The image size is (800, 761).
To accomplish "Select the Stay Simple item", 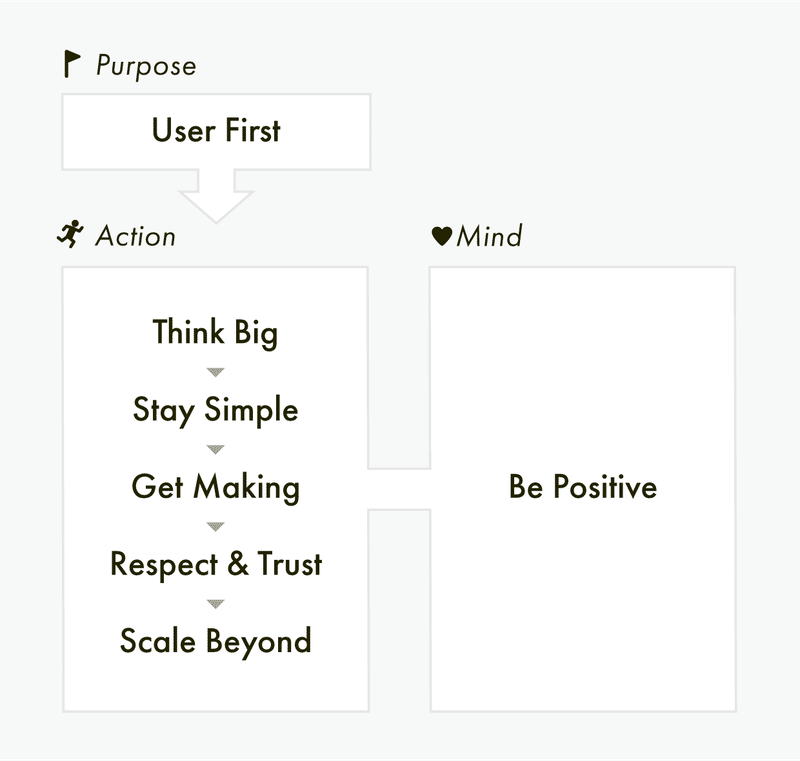I will coord(215,410).
